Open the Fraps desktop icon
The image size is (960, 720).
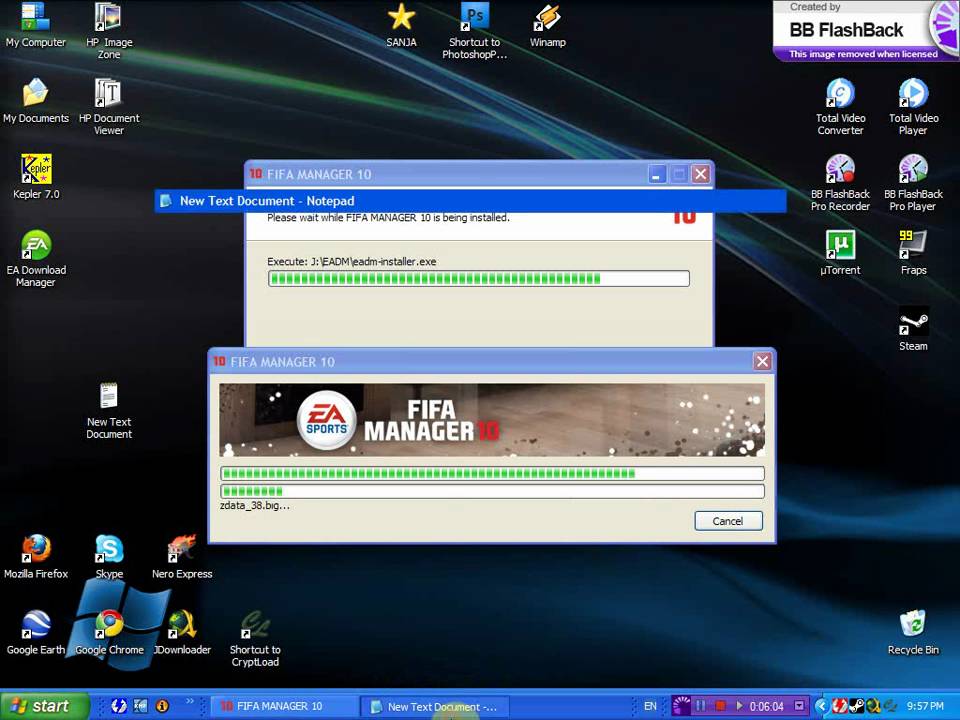(913, 246)
